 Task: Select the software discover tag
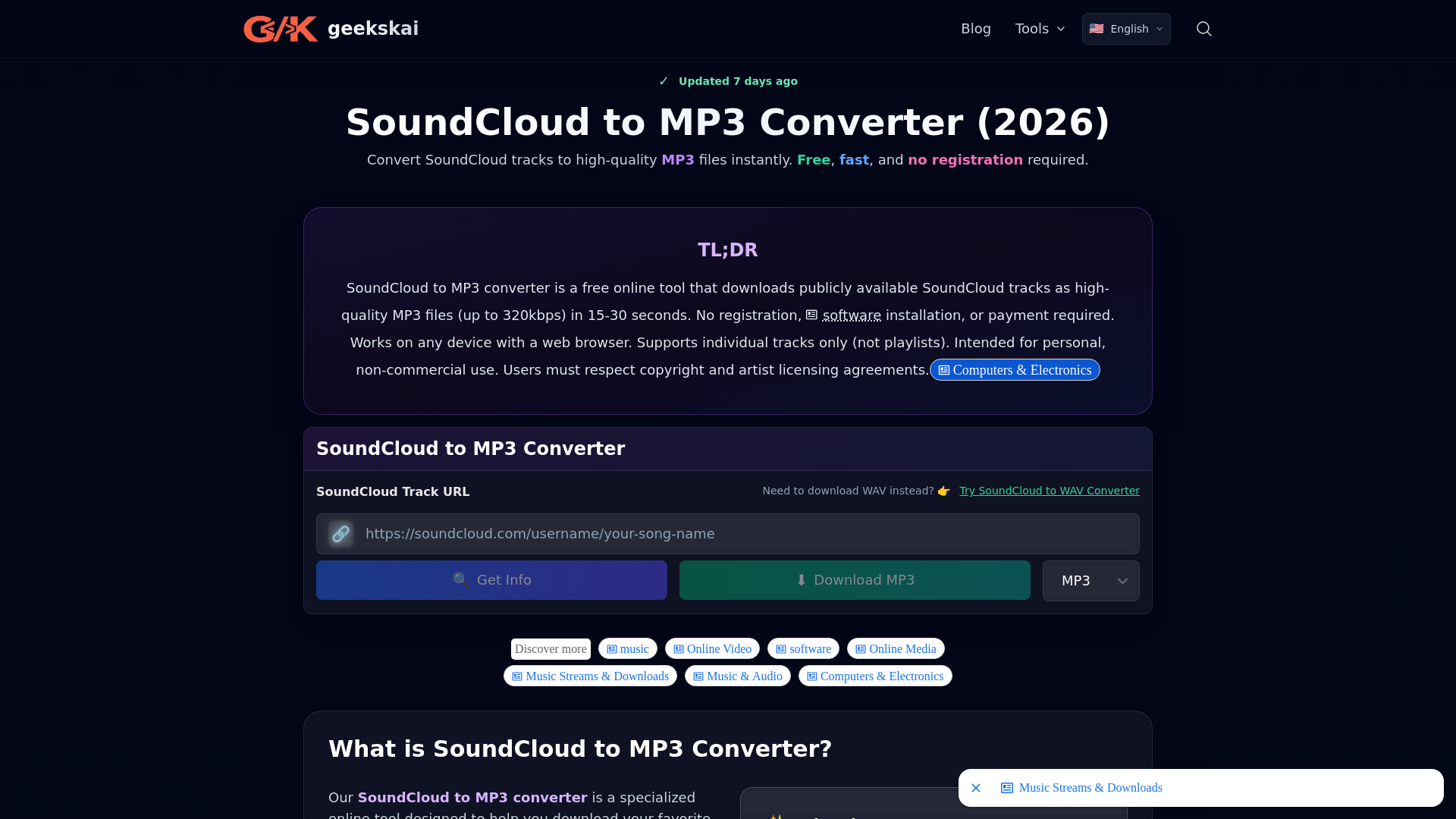click(x=803, y=649)
